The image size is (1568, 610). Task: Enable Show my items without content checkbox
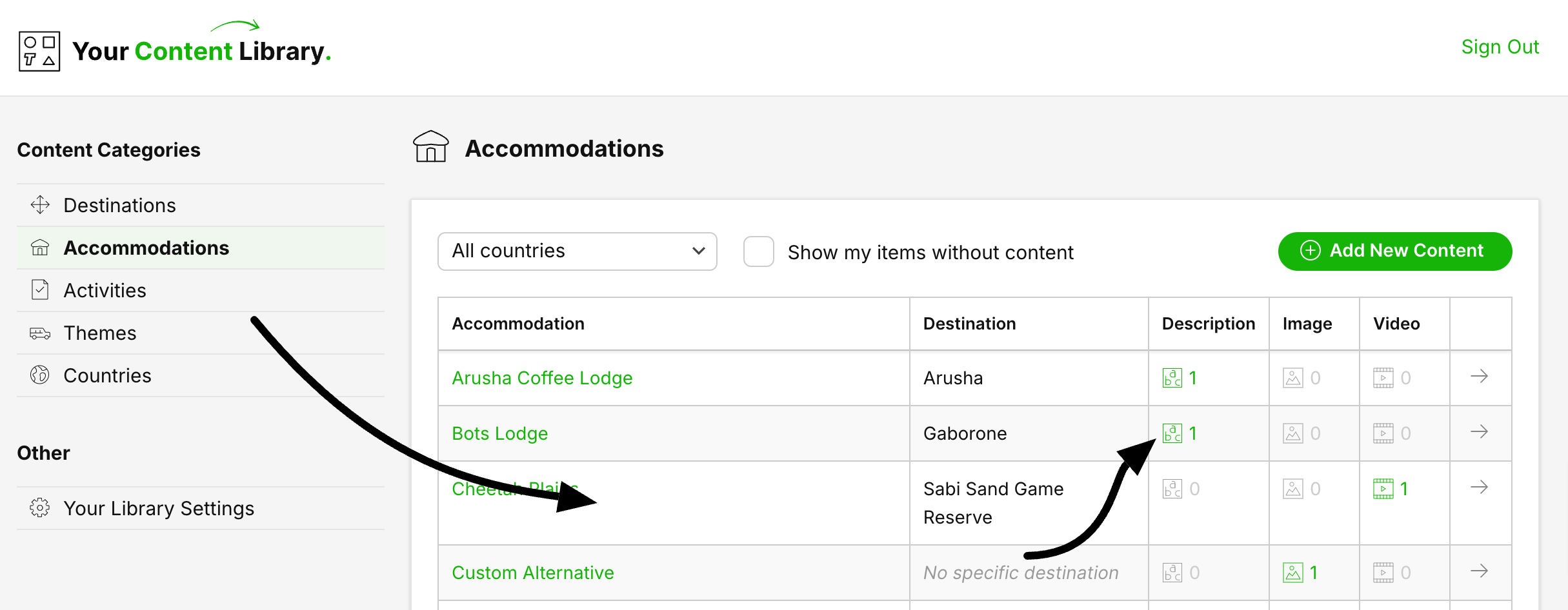(x=758, y=251)
